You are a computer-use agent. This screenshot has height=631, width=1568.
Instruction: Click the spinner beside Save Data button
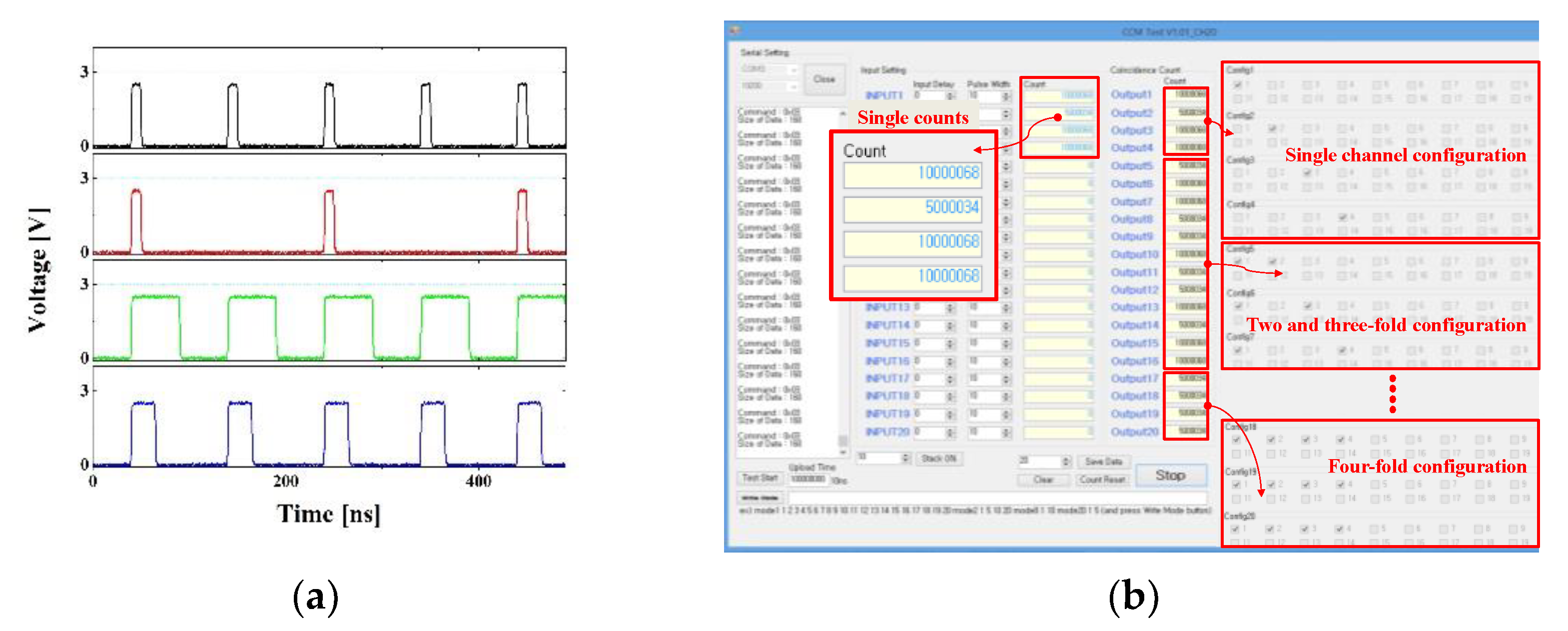click(x=1066, y=462)
